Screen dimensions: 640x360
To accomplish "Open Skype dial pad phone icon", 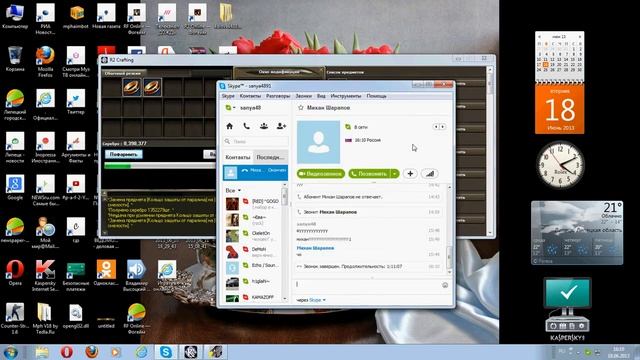I will pos(247,126).
